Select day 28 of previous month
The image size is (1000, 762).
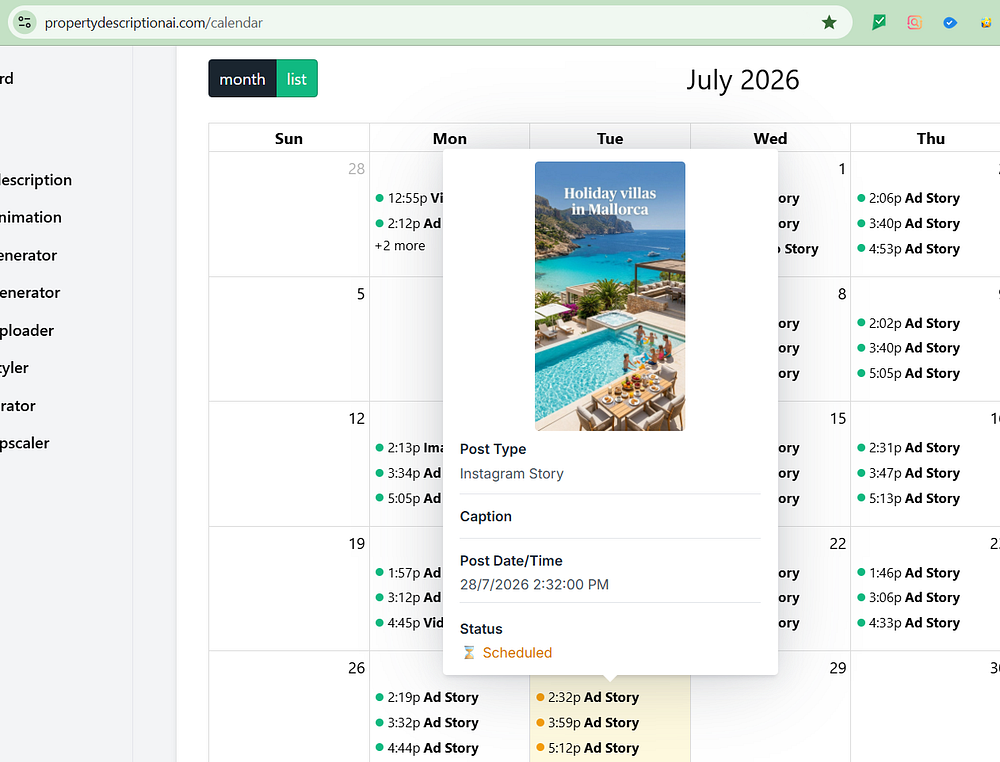click(x=357, y=169)
